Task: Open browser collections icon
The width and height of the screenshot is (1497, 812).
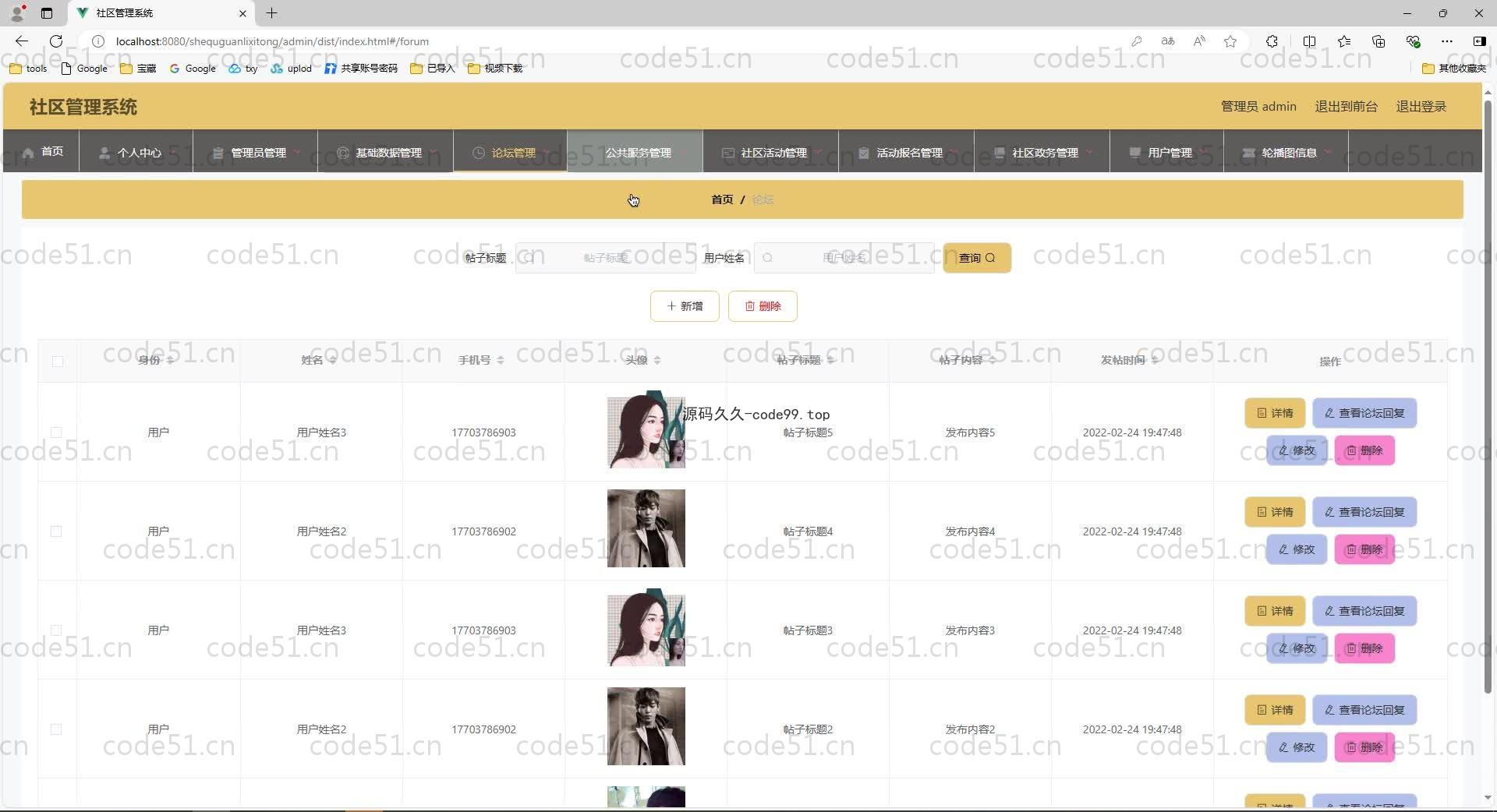Action: pyautogui.click(x=1378, y=41)
